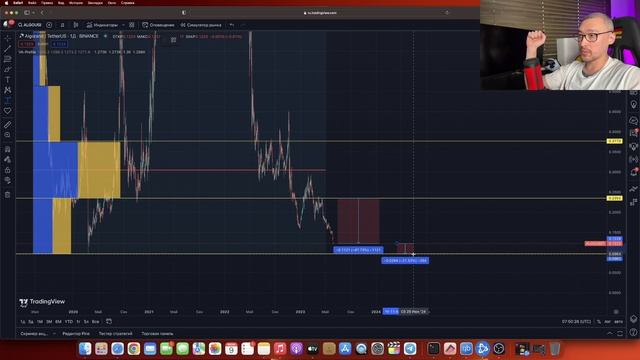Select the ruler measure tool
640x360 pixels.
(x=7, y=124)
